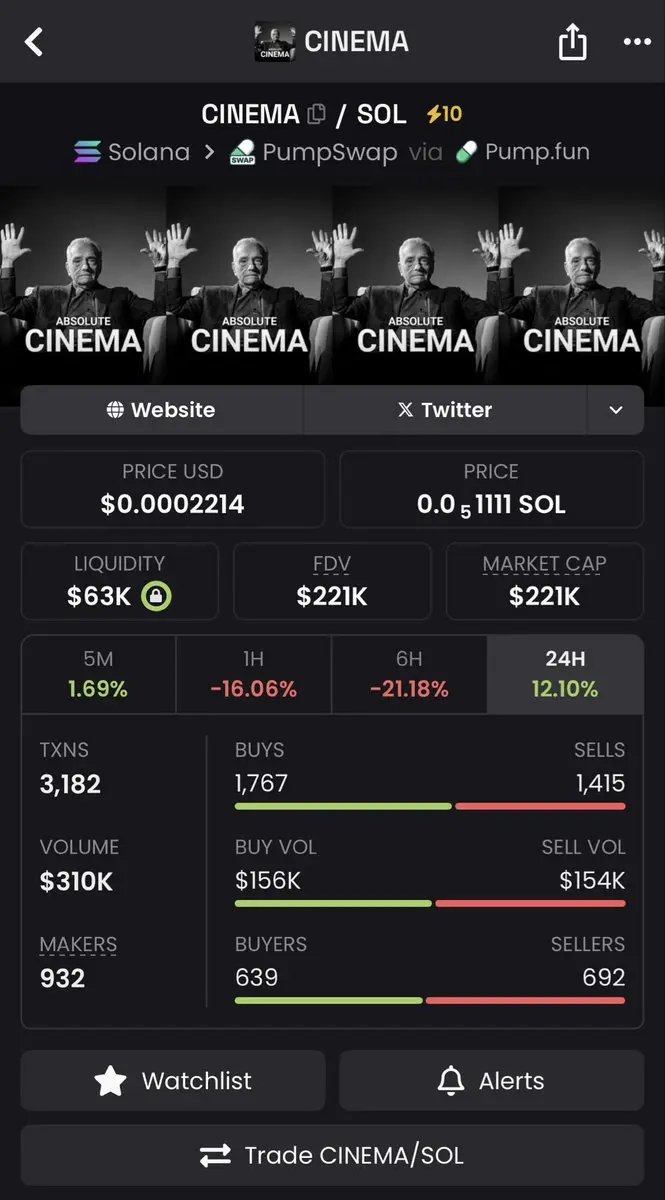Image resolution: width=665 pixels, height=1200 pixels.
Task: Tap the green liquidity lock icon
Action: [x=156, y=597]
